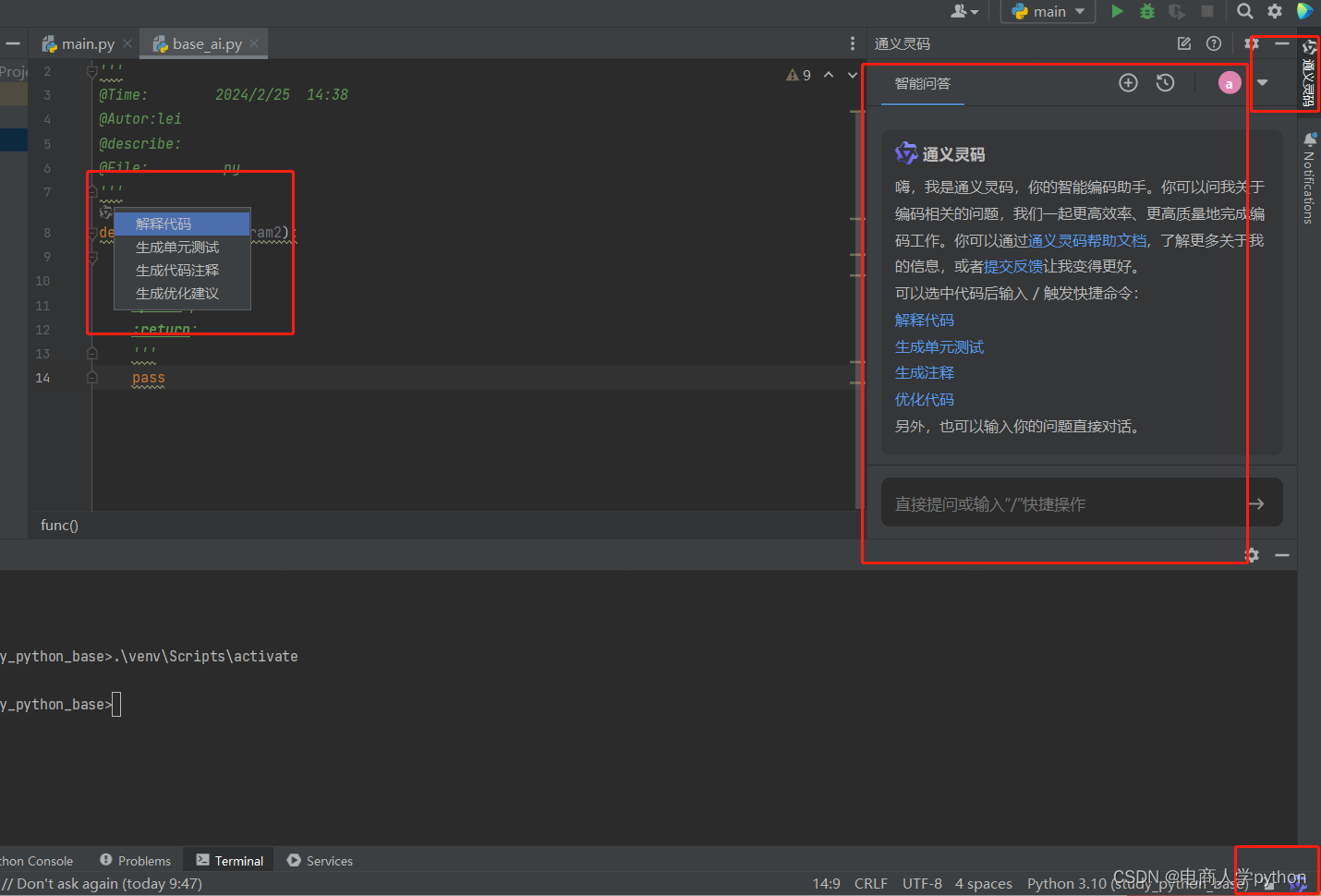Image resolution: width=1321 pixels, height=896 pixels.
Task: Collapse the function fold marker on line 8
Action: [x=92, y=233]
